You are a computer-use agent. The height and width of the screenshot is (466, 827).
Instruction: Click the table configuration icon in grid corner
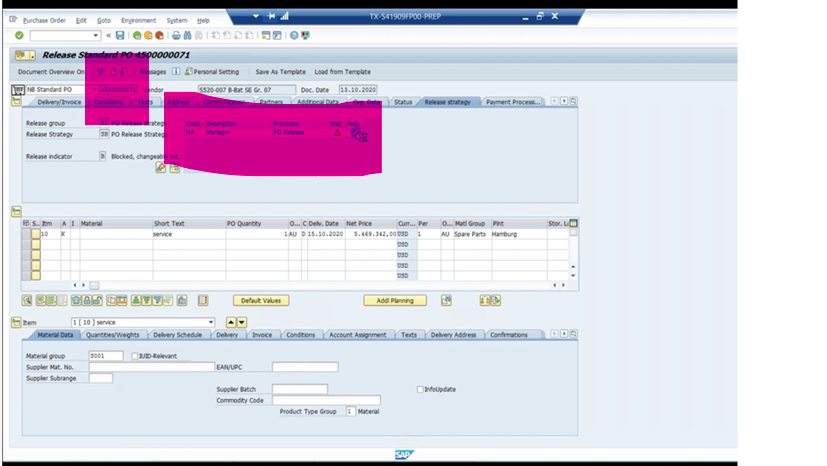point(573,224)
